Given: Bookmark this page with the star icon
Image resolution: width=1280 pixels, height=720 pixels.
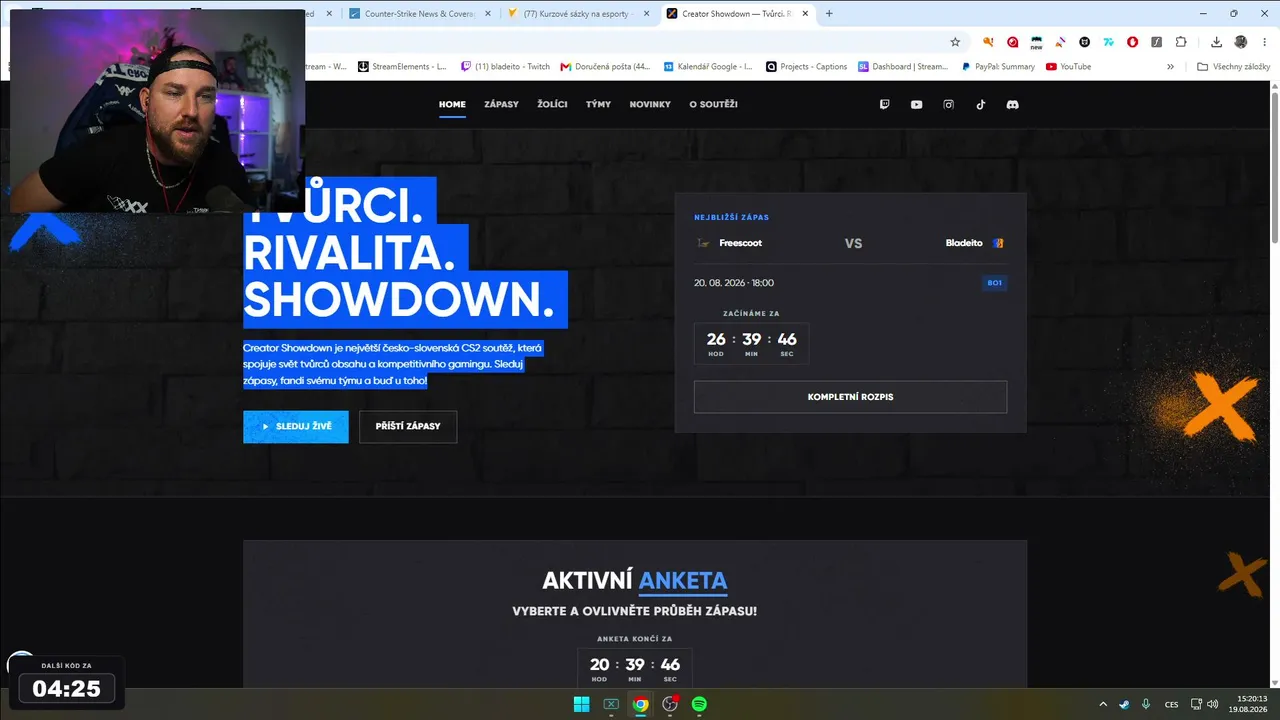Looking at the screenshot, I should click(x=955, y=42).
